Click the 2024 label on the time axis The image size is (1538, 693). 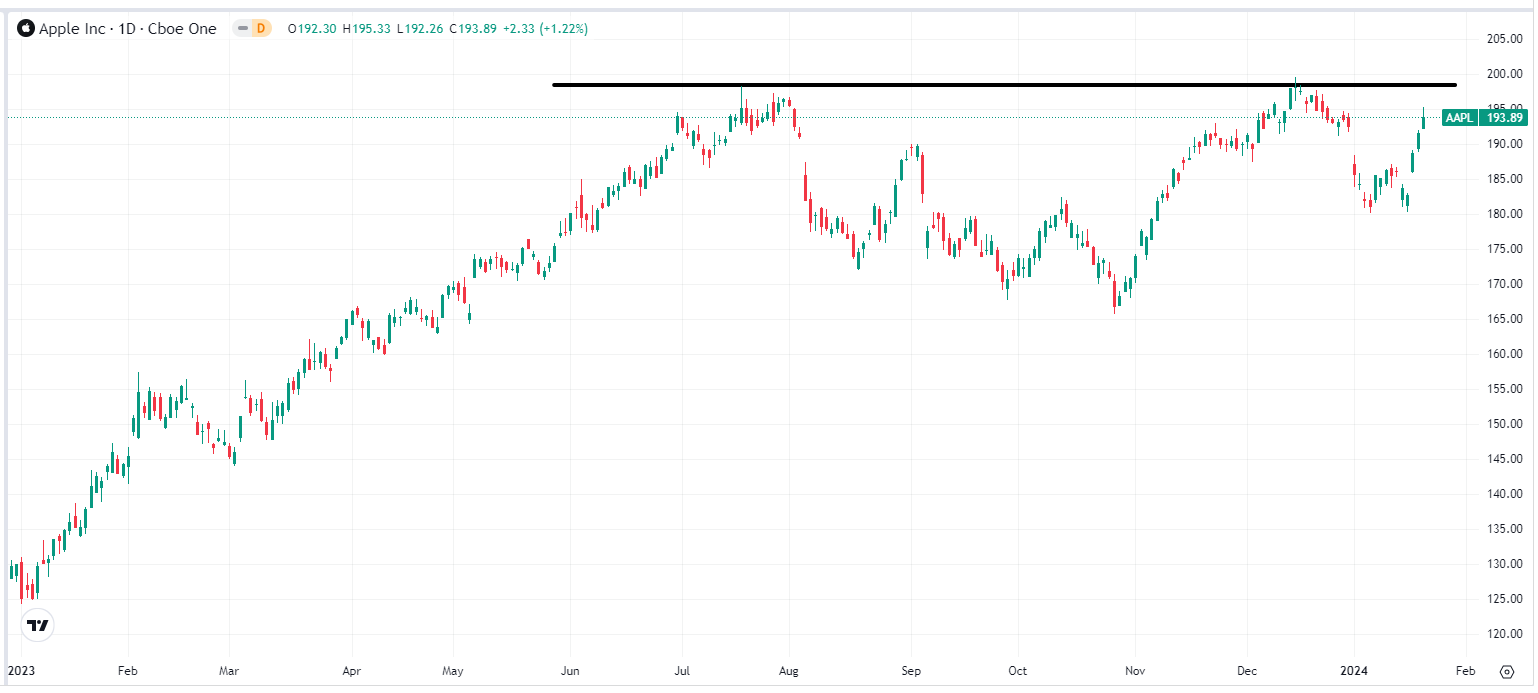click(1353, 671)
